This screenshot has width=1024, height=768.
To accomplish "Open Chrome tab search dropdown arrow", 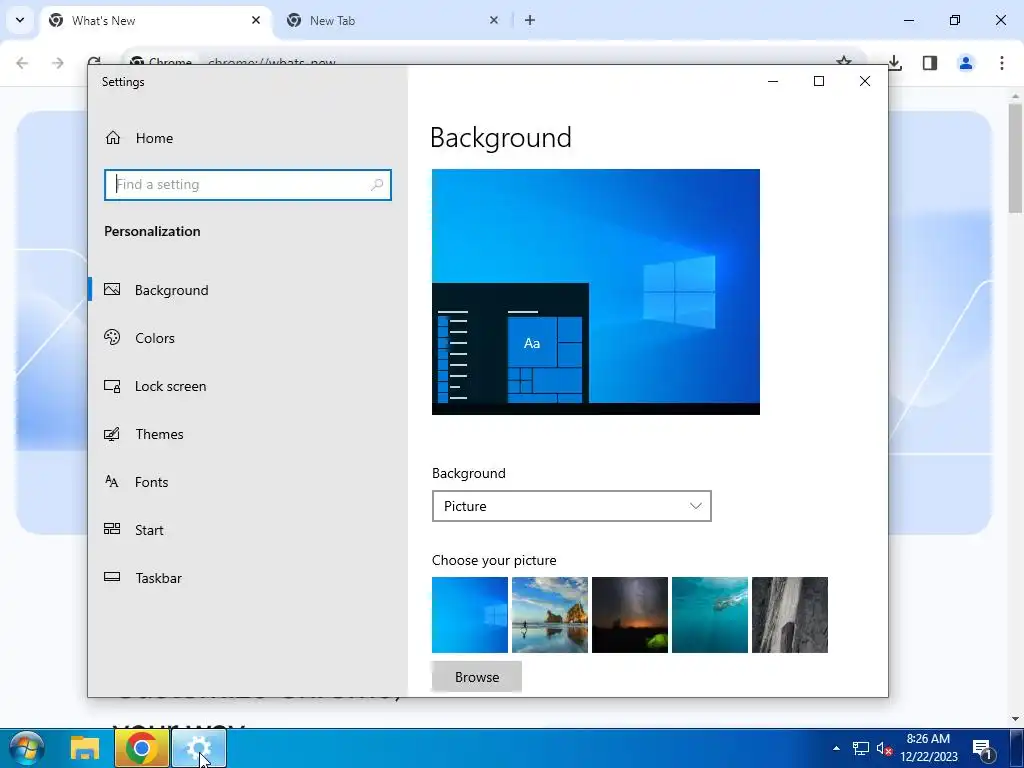I will click(x=20, y=20).
